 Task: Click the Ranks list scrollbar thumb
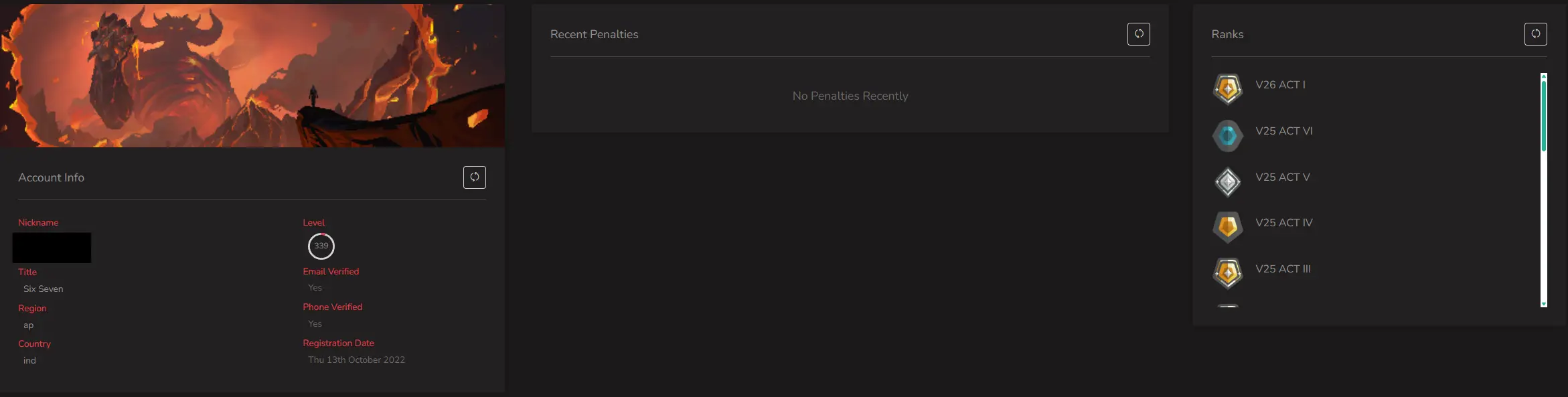pos(1543,114)
